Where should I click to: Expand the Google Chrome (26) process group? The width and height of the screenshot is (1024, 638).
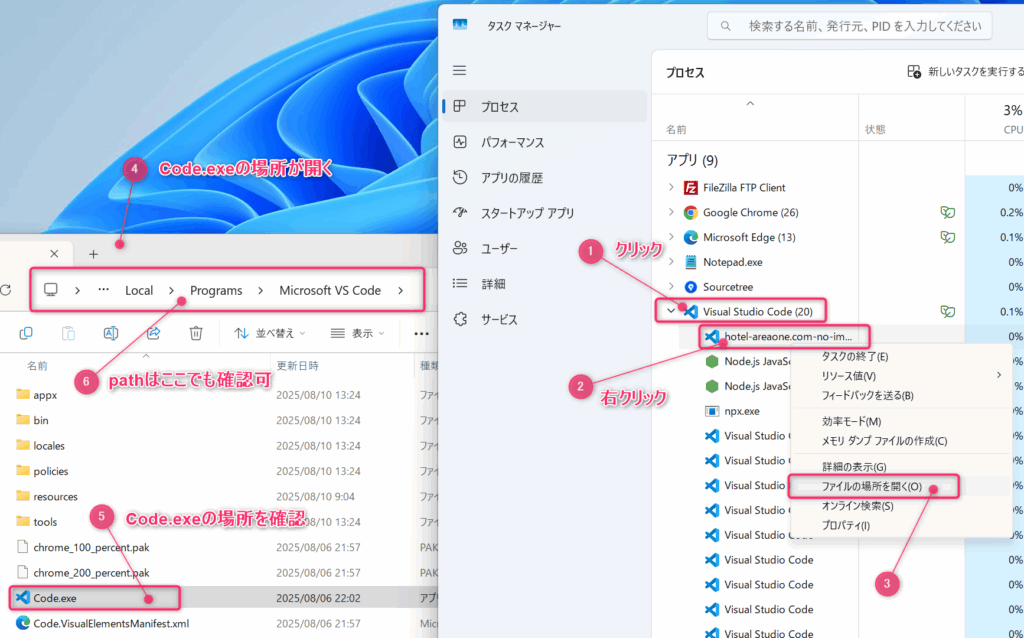point(671,212)
